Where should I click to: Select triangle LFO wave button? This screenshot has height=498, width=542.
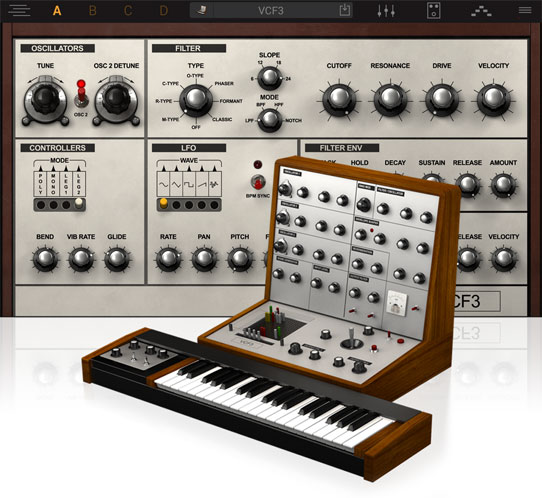pyautogui.click(x=176, y=205)
